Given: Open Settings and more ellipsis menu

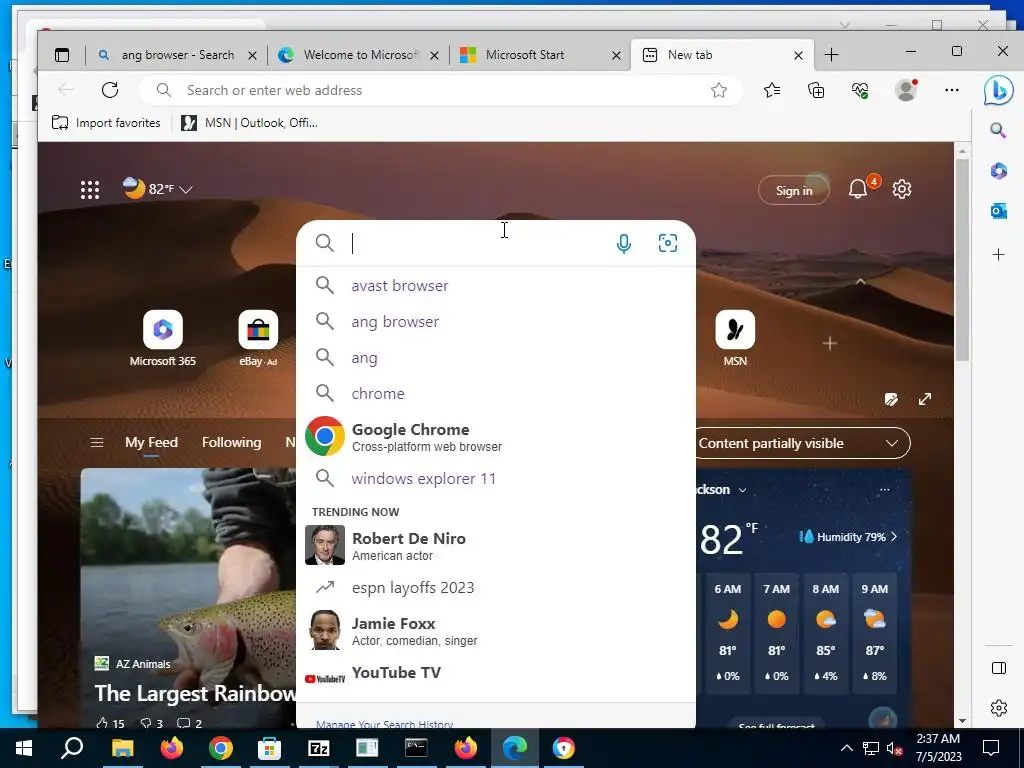Looking at the screenshot, I should coord(952,90).
